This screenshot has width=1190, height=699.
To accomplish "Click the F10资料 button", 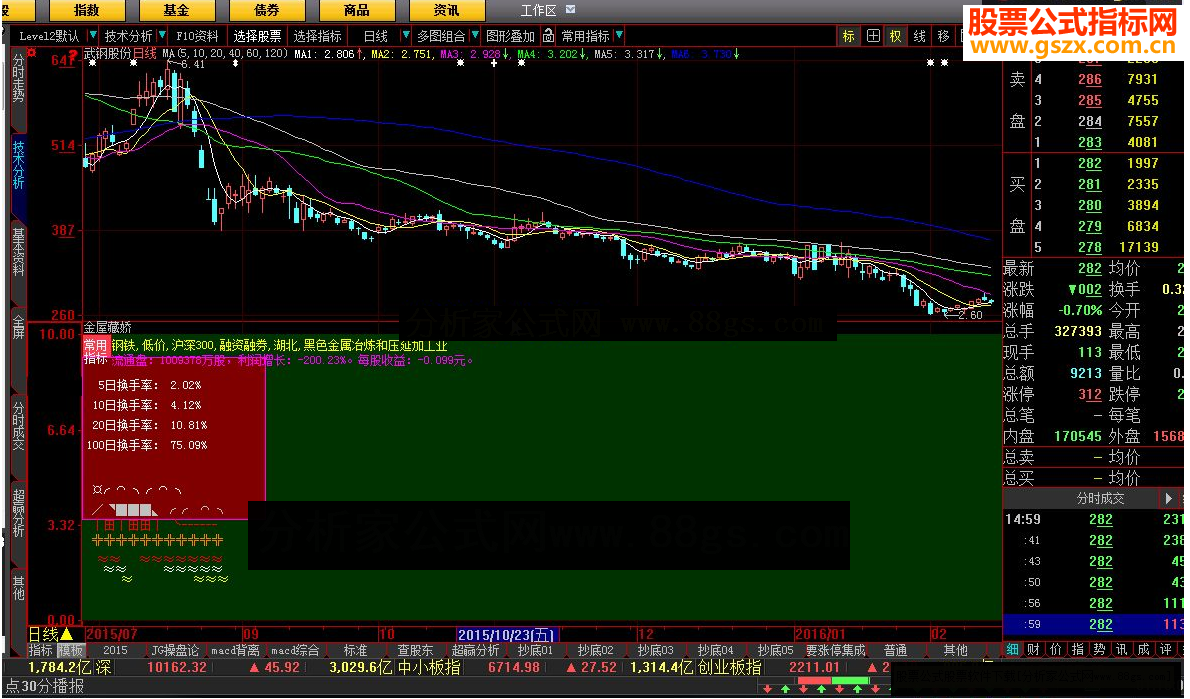I will click(x=197, y=36).
